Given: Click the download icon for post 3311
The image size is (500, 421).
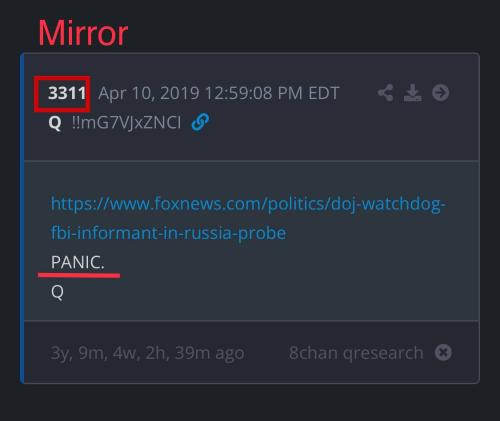Looking at the screenshot, I should click(x=413, y=93).
